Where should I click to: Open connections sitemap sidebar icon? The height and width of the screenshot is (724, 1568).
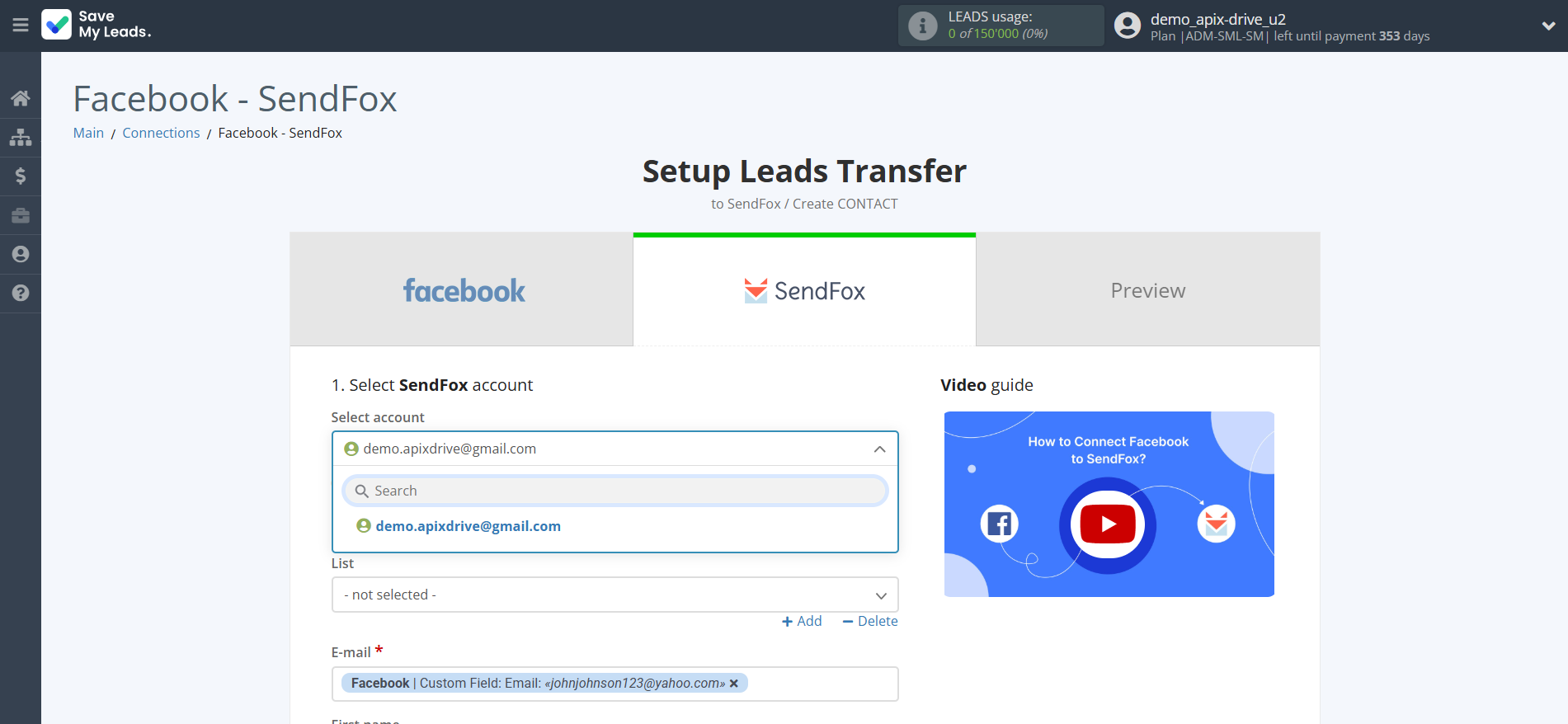click(x=21, y=137)
